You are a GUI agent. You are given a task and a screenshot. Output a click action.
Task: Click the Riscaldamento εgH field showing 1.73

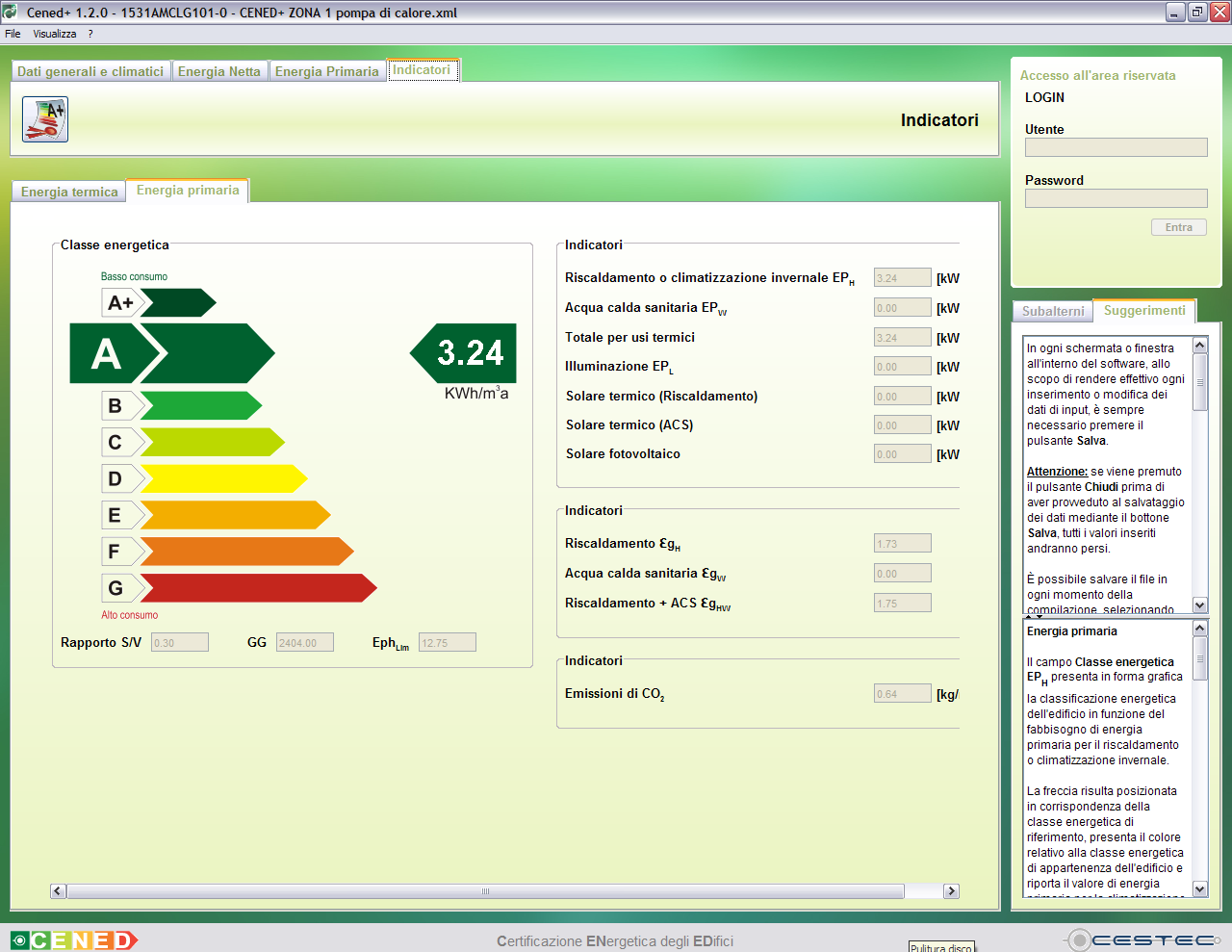(x=903, y=544)
